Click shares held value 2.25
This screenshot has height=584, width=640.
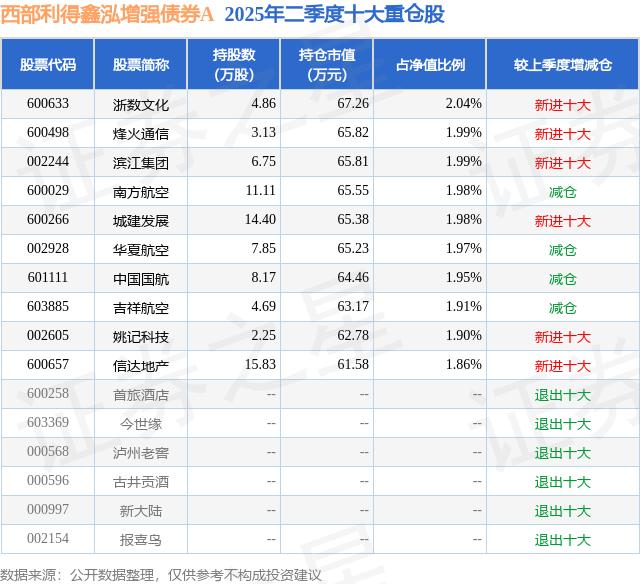263,335
